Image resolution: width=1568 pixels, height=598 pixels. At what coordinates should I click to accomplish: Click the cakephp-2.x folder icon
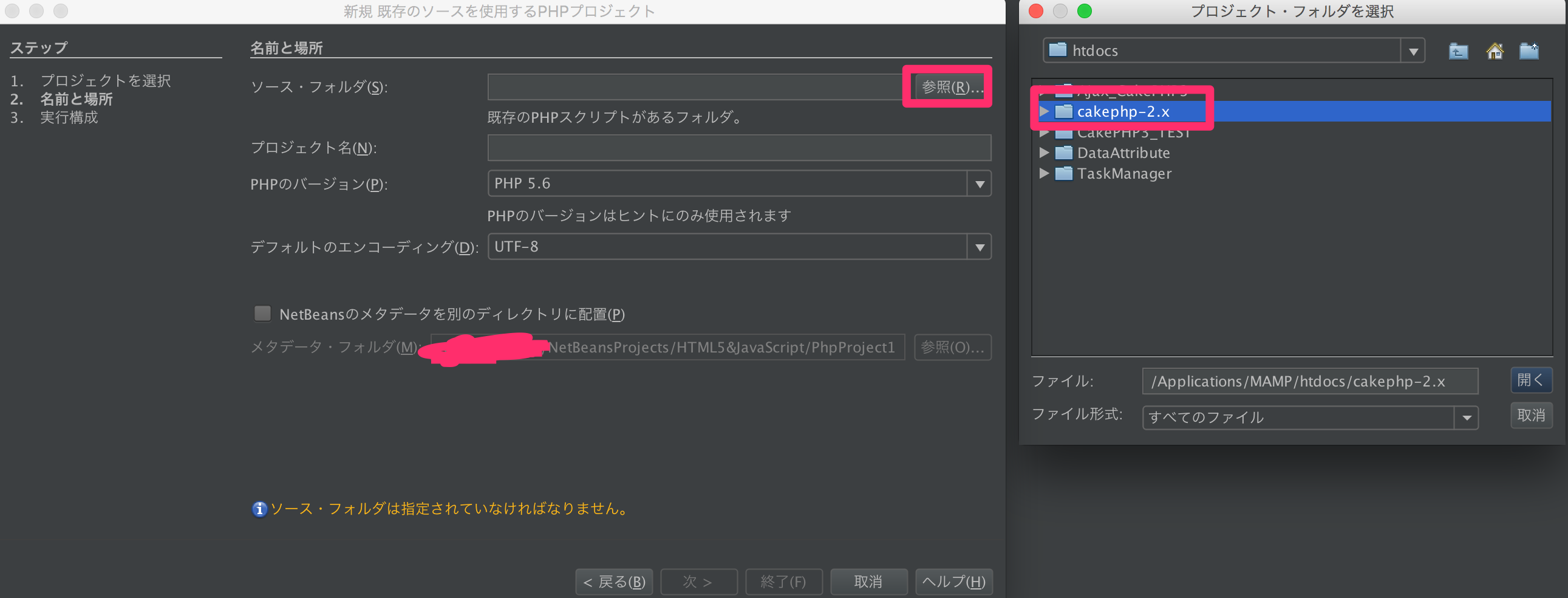click(1065, 111)
